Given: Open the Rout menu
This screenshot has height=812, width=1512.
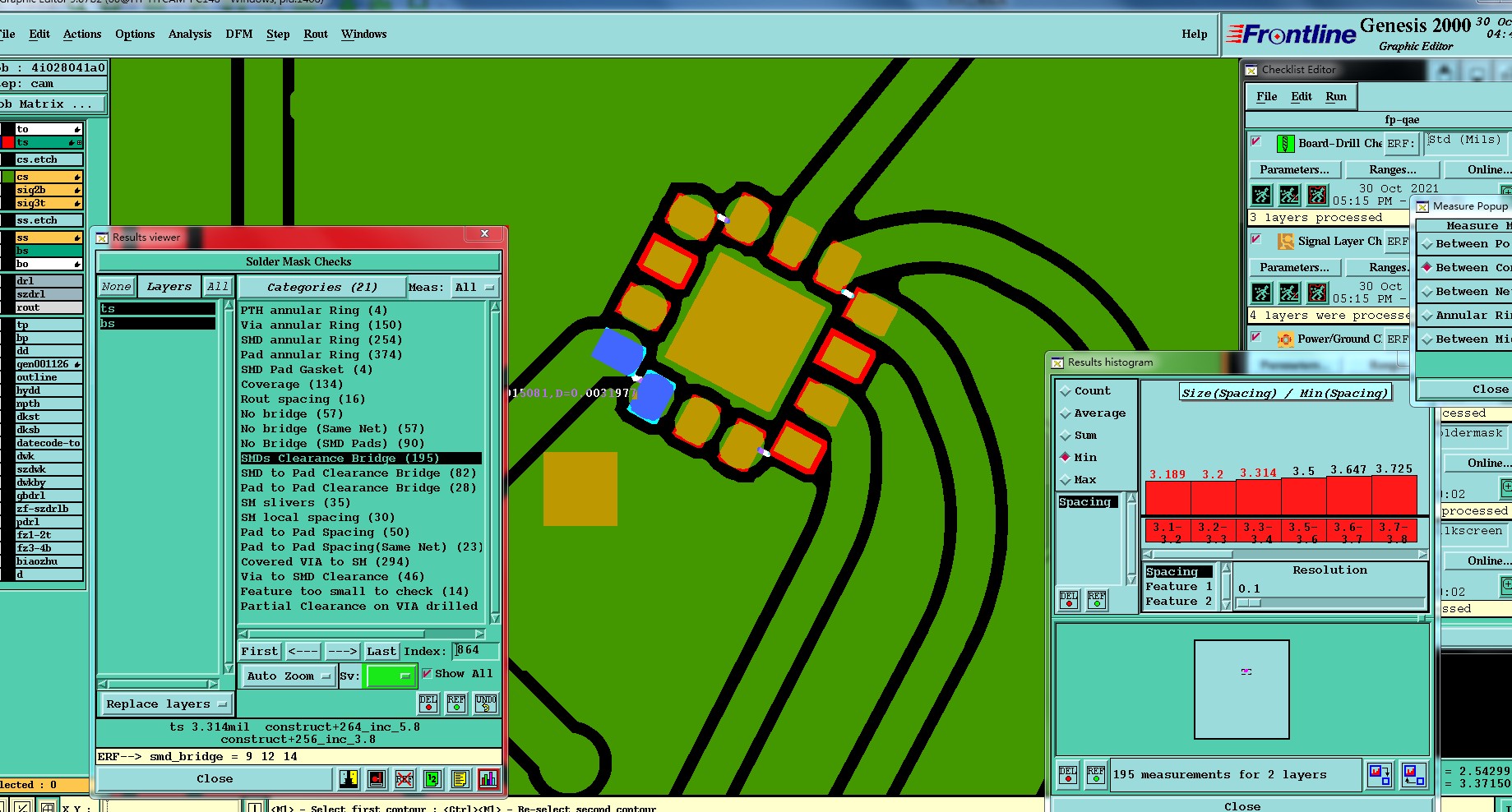Looking at the screenshot, I should [316, 34].
